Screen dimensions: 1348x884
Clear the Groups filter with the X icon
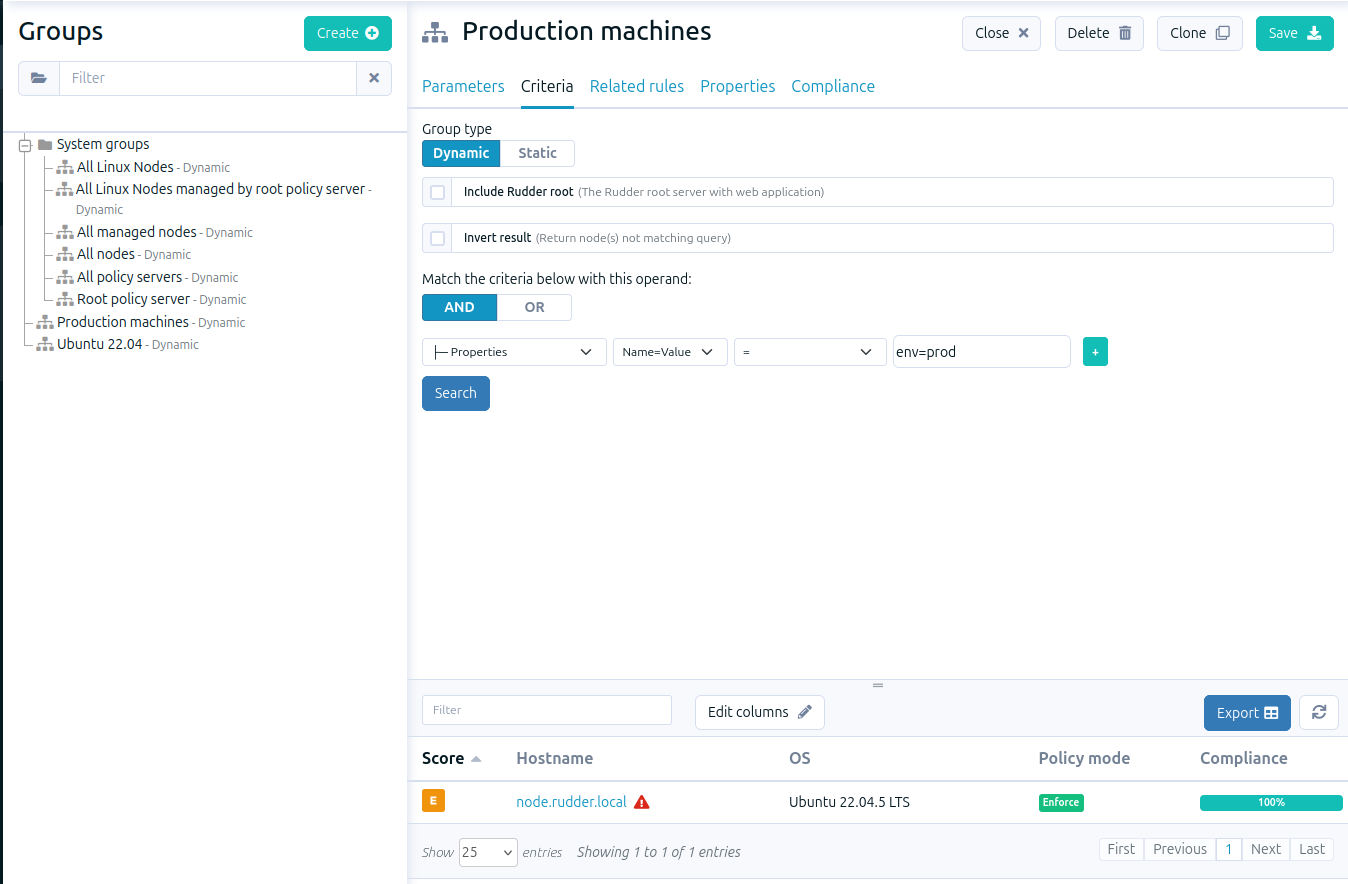click(x=374, y=78)
